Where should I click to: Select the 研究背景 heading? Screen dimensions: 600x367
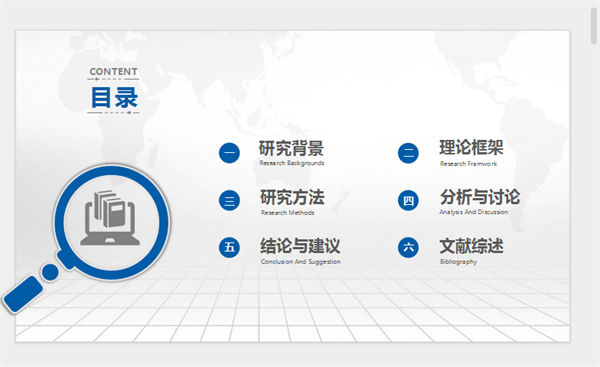coord(291,148)
